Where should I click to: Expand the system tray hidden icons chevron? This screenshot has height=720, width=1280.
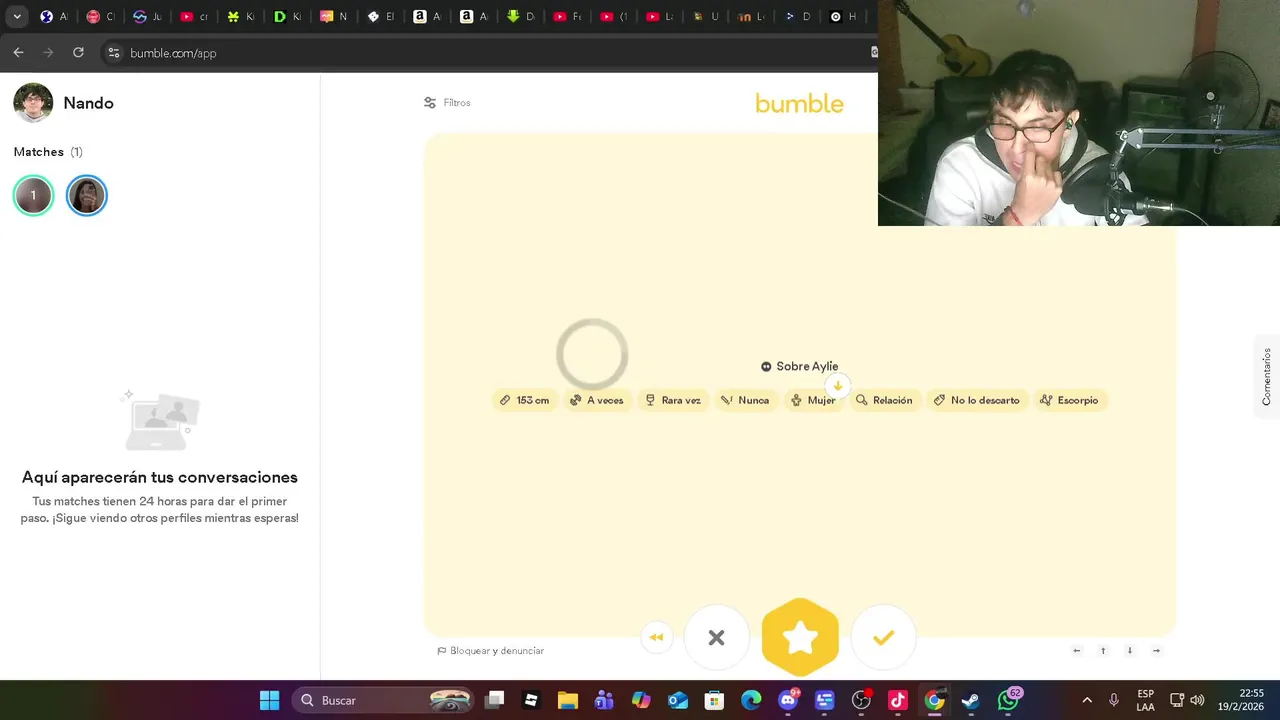1087,700
